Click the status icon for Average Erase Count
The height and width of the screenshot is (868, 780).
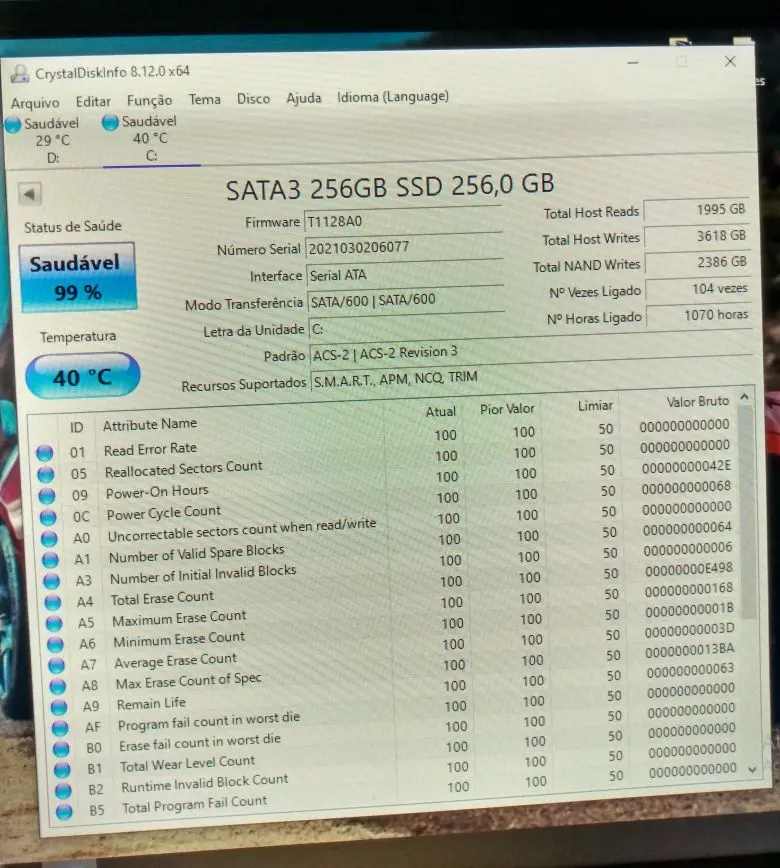click(x=56, y=665)
